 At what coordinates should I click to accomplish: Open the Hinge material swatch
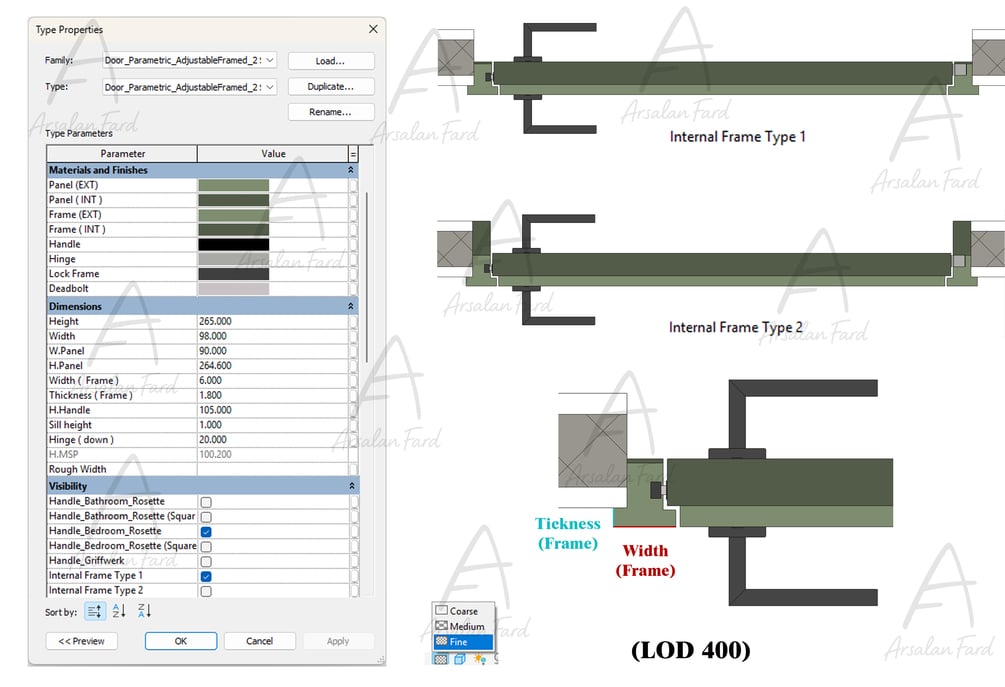233,259
